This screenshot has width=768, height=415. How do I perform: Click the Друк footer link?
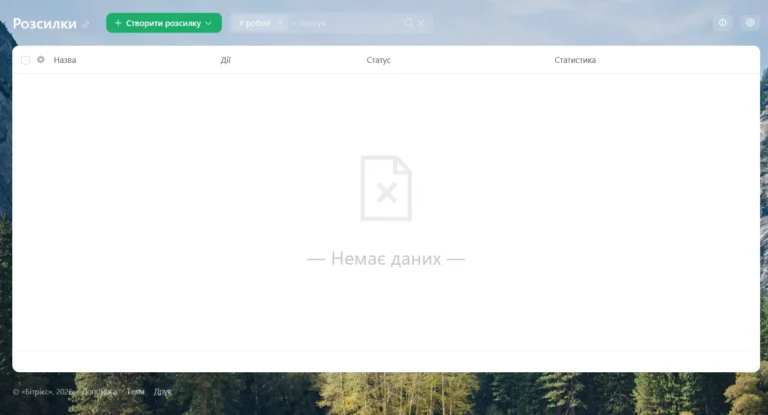pyautogui.click(x=163, y=392)
